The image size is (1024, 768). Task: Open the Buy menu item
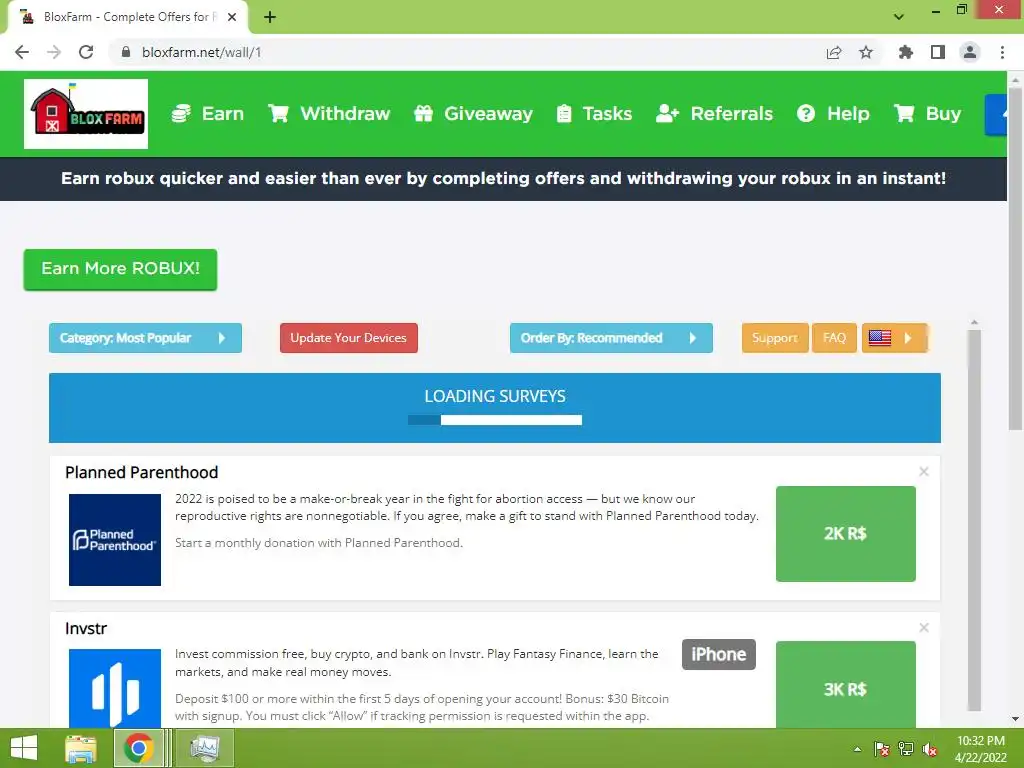[x=927, y=114]
